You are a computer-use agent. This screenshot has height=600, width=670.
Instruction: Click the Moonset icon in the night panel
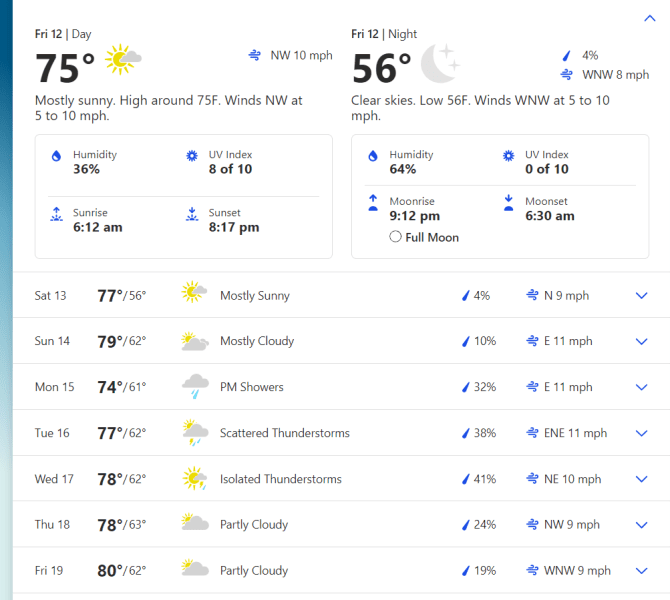(508, 203)
